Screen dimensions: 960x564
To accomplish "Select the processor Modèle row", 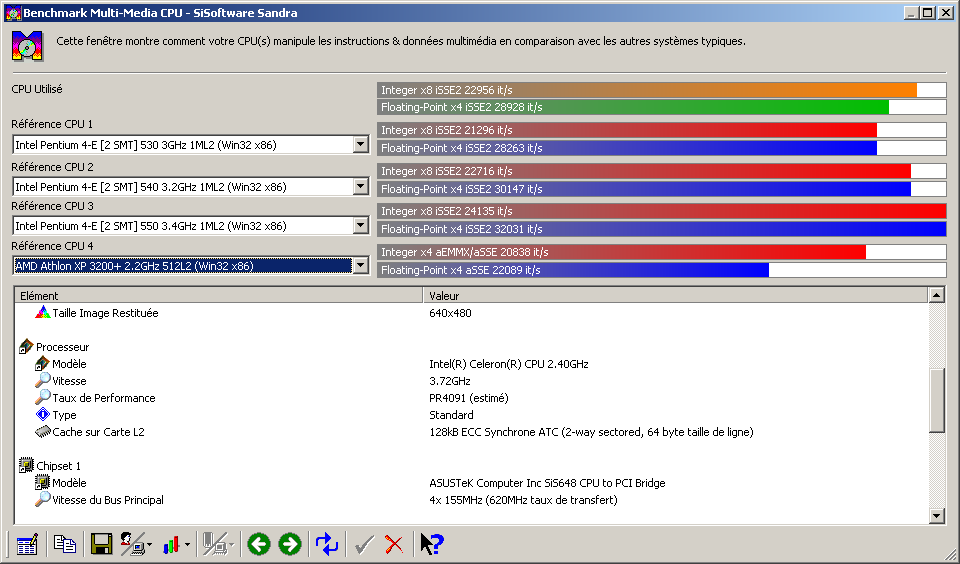I will coord(471,364).
